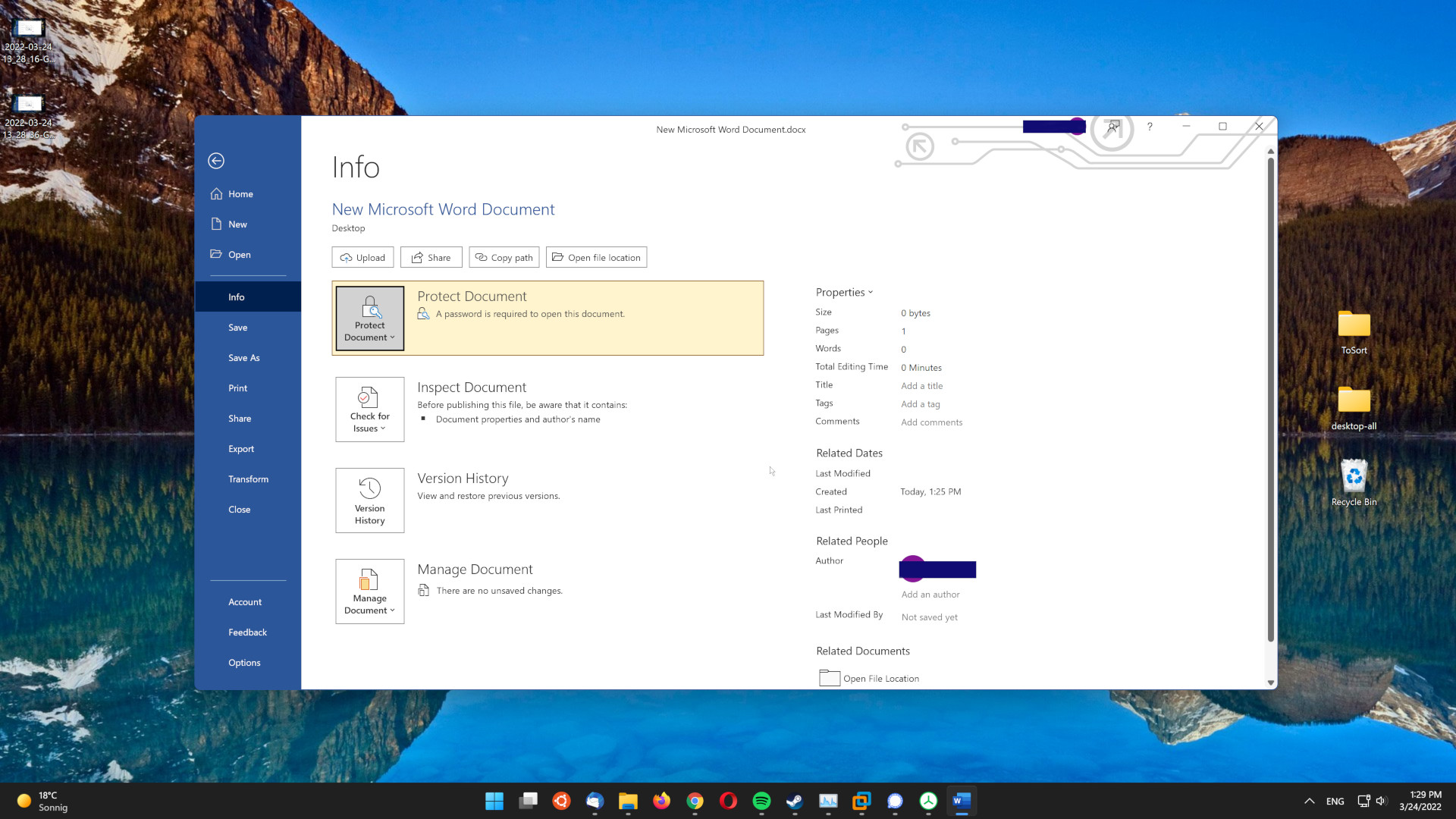Click the Word icon in the taskbar
The height and width of the screenshot is (819, 1456).
[x=962, y=801]
